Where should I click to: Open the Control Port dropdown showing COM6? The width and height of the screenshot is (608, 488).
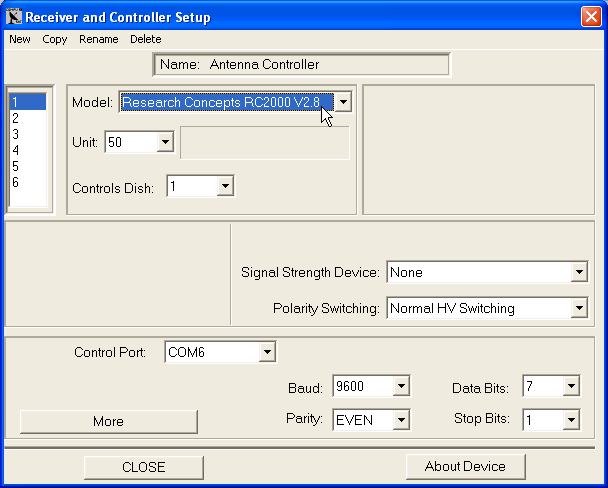[221, 352]
